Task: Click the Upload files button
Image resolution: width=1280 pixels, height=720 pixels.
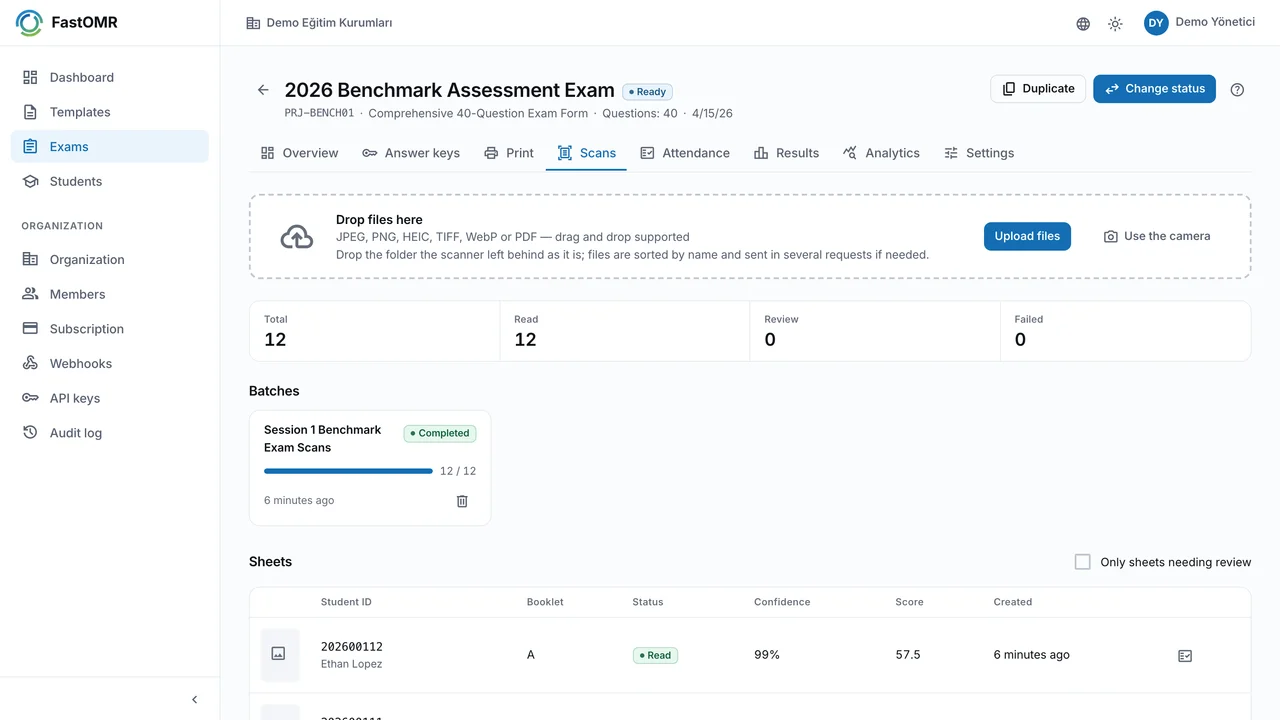Action: 1027,236
